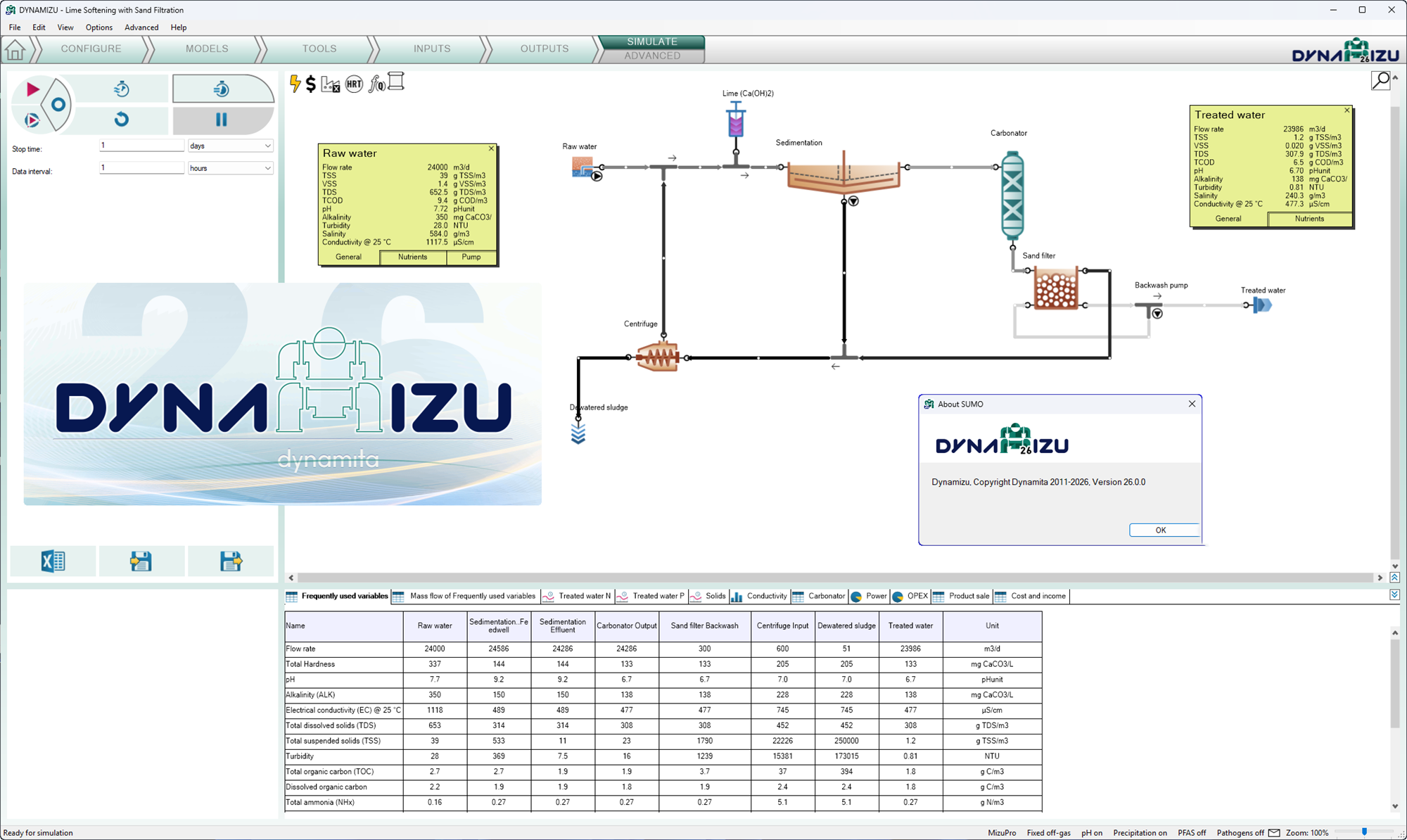Switch to the INPUTS step tab

[432, 49]
